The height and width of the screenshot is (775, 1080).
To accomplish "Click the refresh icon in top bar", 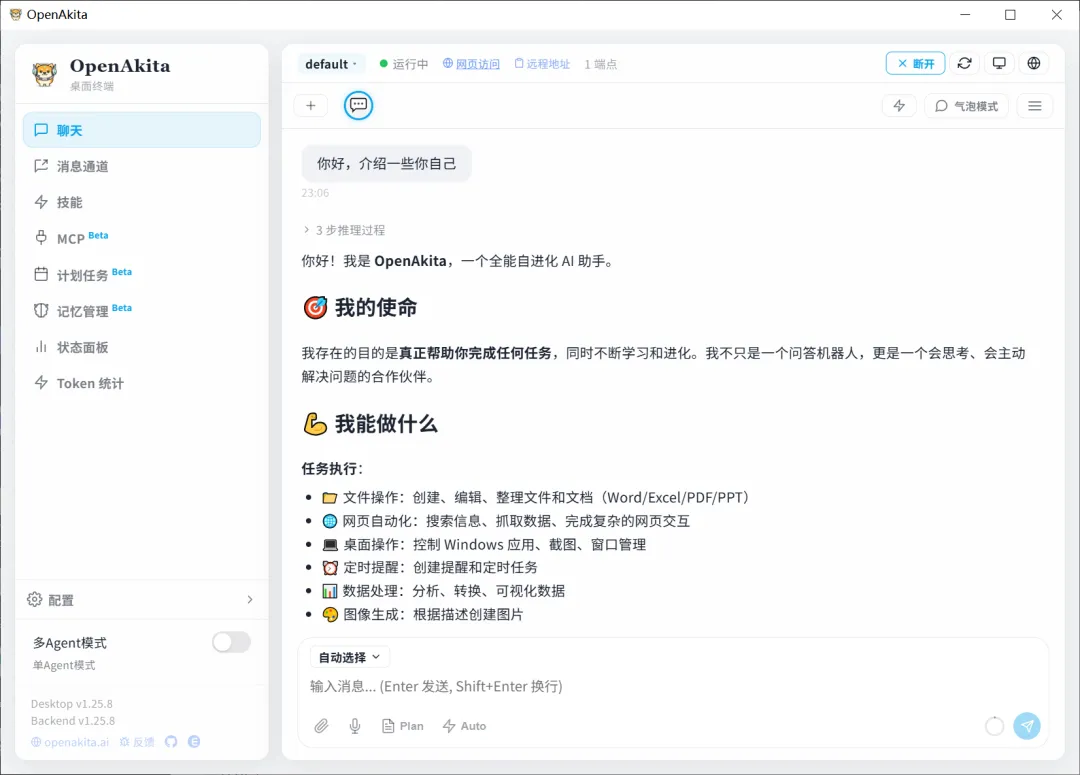I will coord(964,63).
